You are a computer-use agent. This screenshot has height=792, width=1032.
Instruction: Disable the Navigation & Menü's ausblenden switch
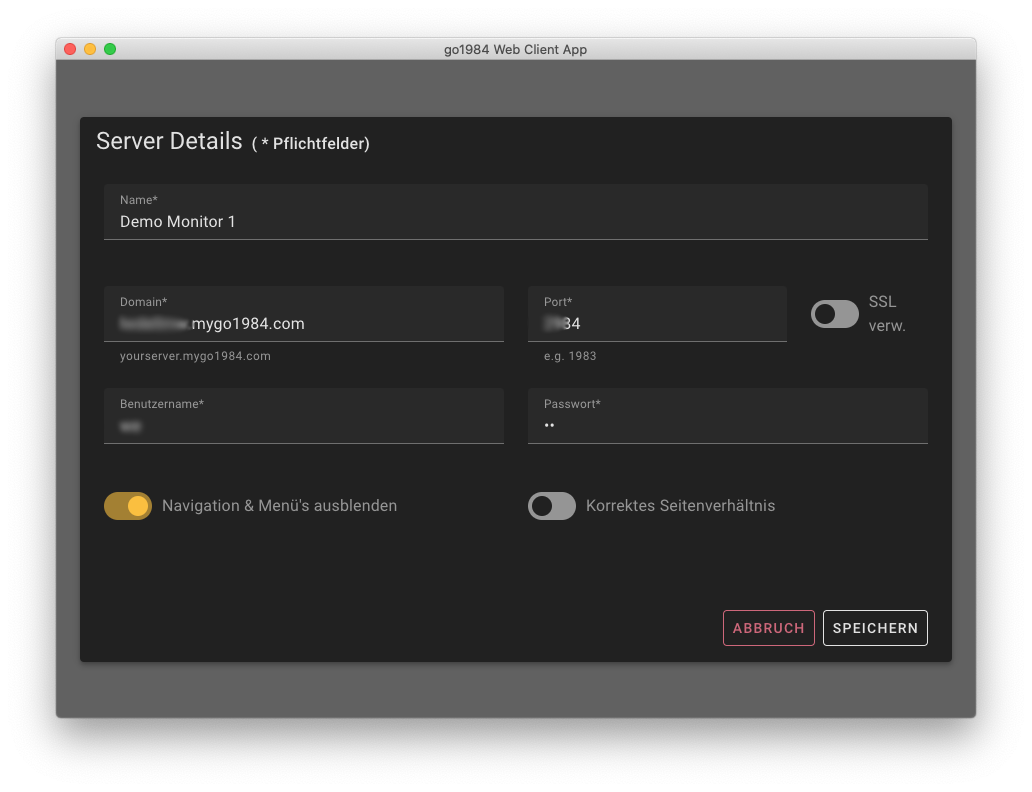(x=128, y=506)
